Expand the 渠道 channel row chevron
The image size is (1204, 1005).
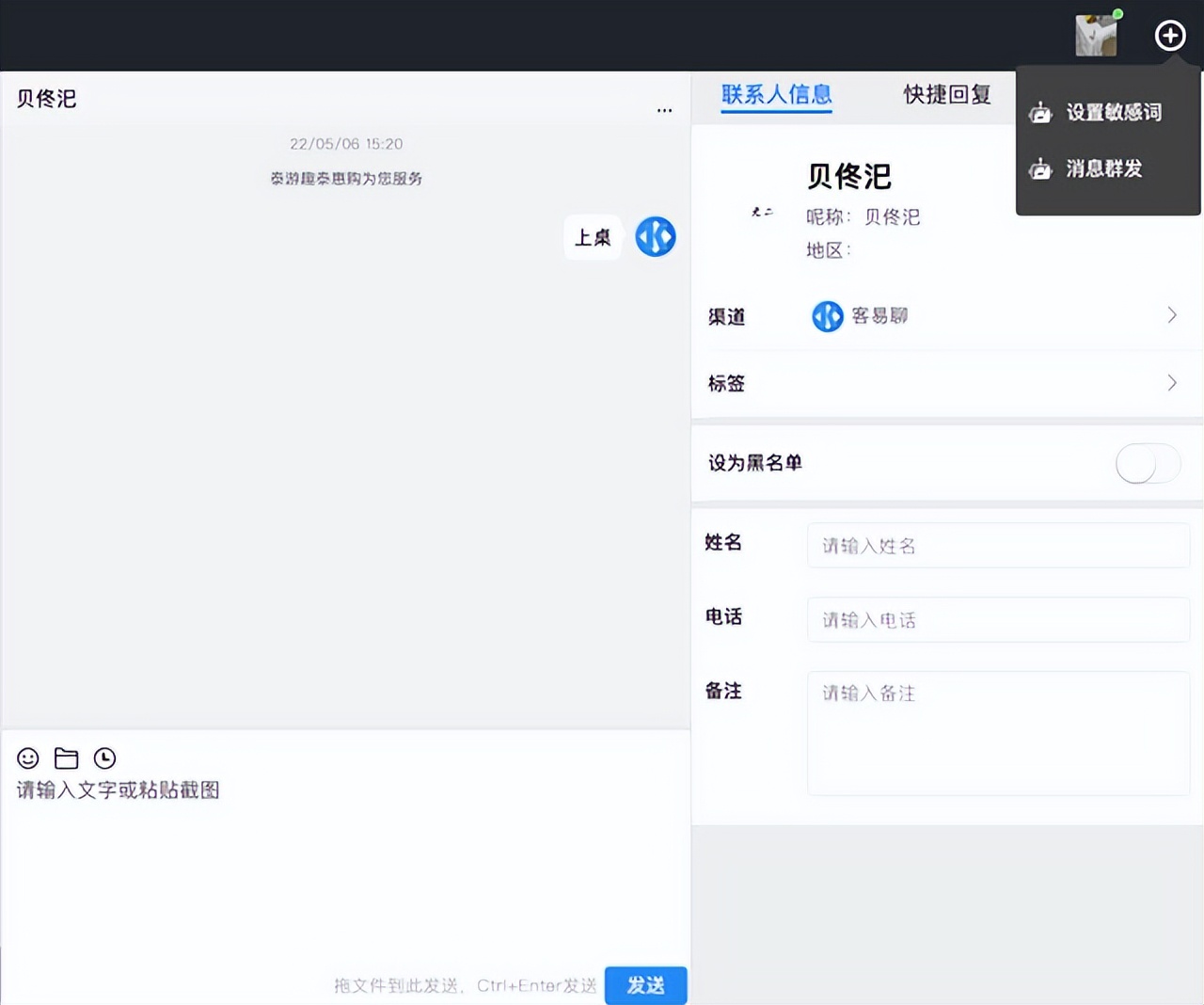pyautogui.click(x=1171, y=315)
